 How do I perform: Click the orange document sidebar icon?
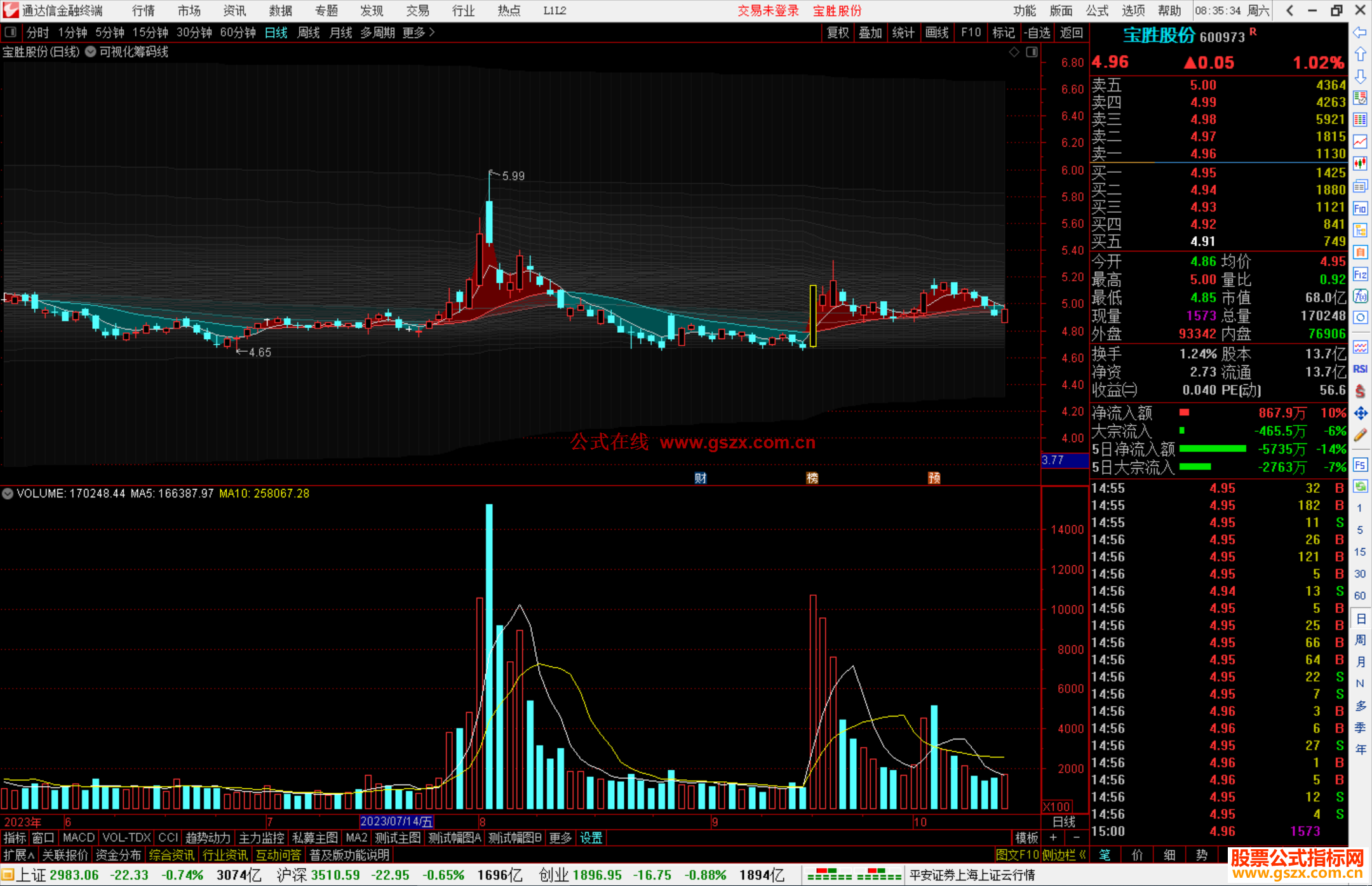coord(1360,252)
